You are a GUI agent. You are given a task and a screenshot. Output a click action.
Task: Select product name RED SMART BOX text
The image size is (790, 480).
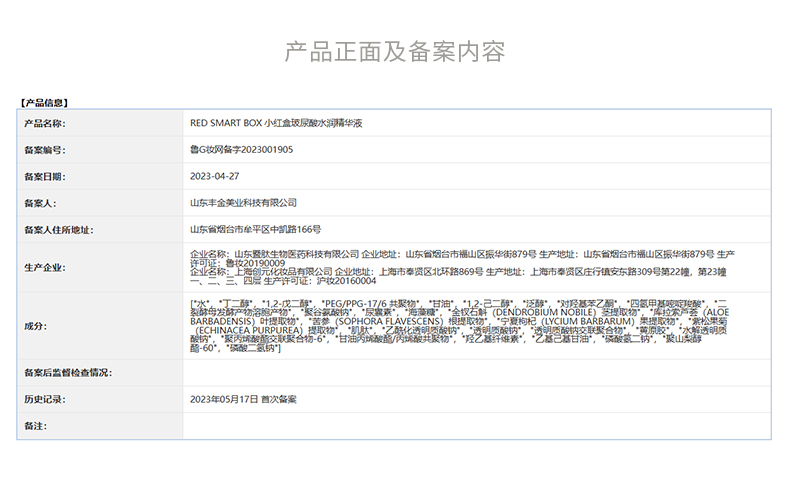click(x=283, y=124)
